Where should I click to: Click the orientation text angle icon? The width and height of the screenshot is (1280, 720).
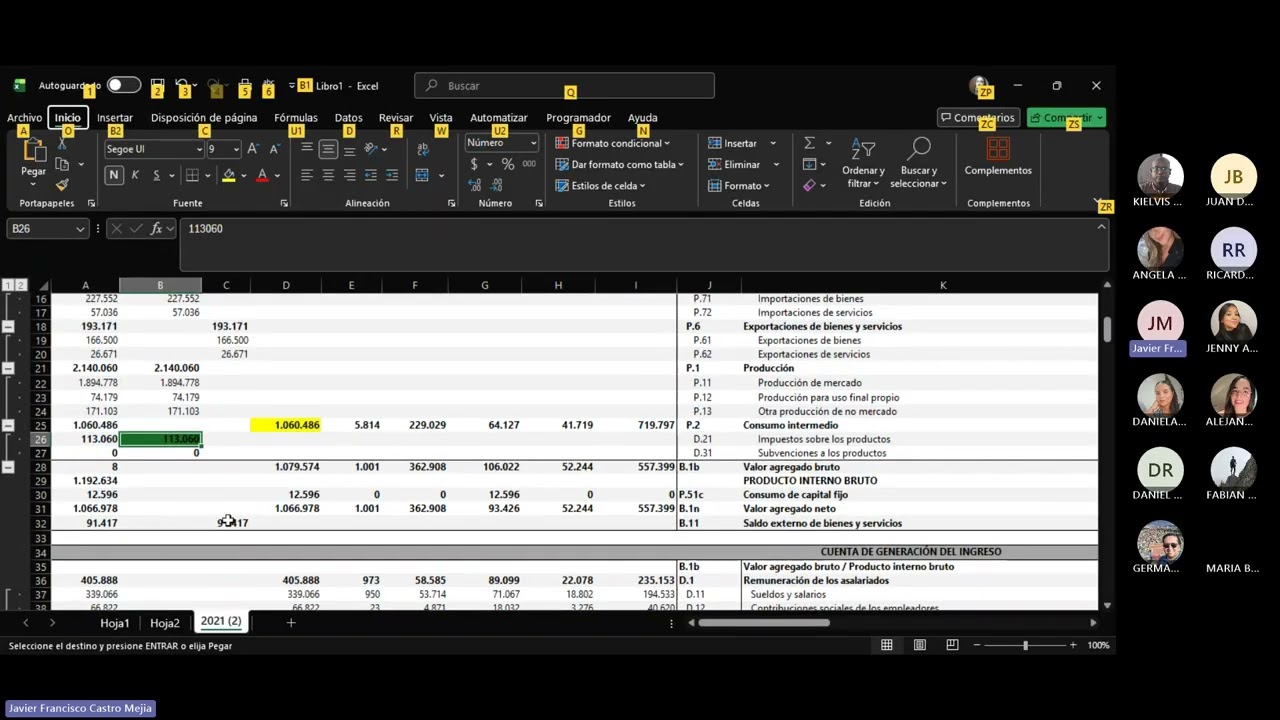click(x=371, y=149)
